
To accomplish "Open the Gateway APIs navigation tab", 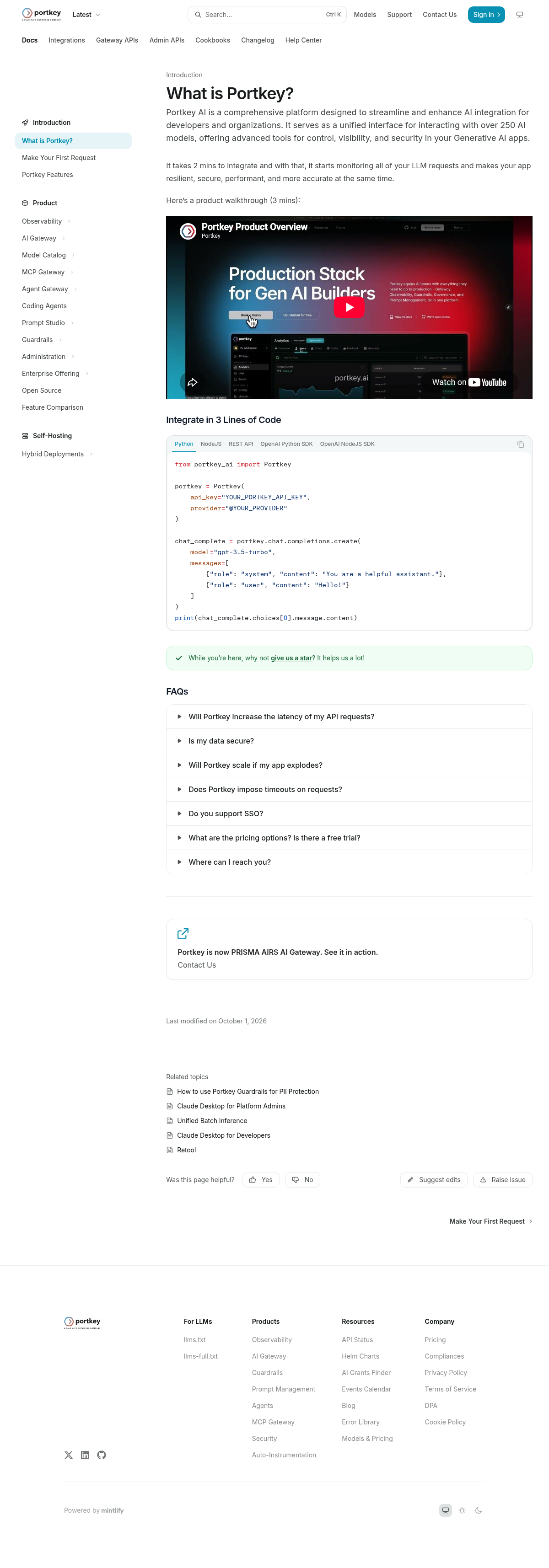I will pos(117,40).
